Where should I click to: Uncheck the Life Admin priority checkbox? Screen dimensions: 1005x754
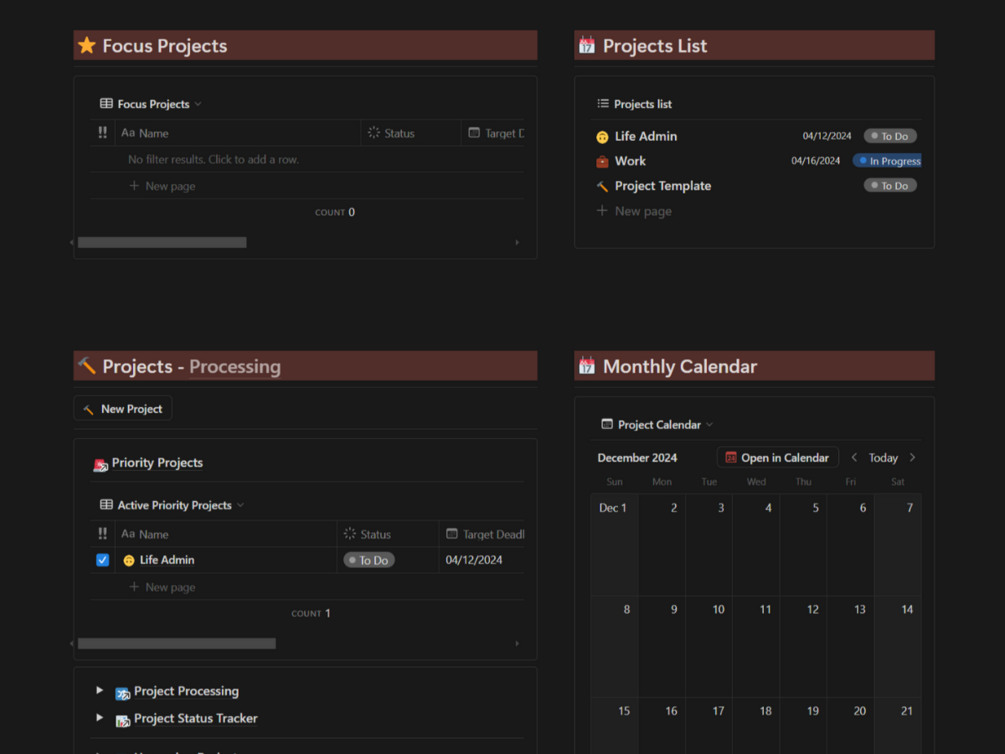click(x=102, y=560)
